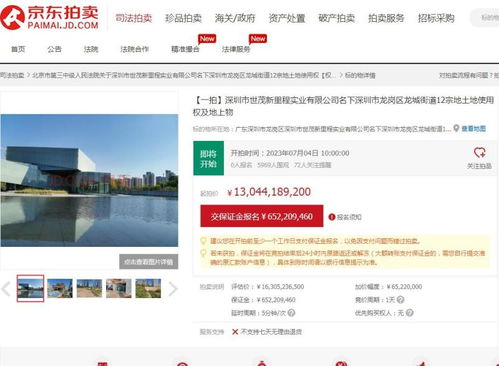This screenshot has width=499, height=366.
Task: Select the first thumbnail with red border
Action: tap(30, 288)
